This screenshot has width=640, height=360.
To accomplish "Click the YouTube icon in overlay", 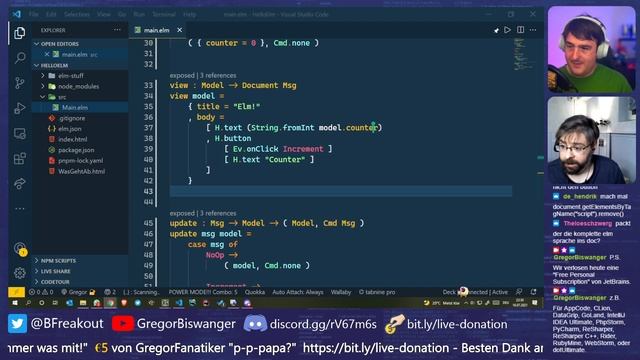I will [x=122, y=324].
